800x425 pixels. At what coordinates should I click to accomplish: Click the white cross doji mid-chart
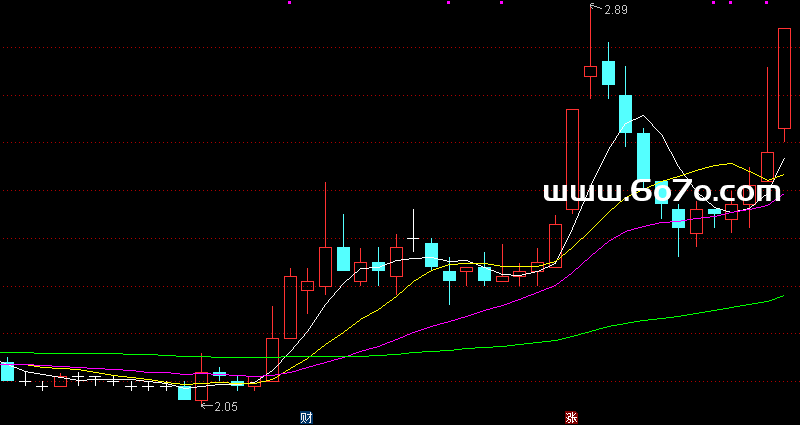(412, 237)
